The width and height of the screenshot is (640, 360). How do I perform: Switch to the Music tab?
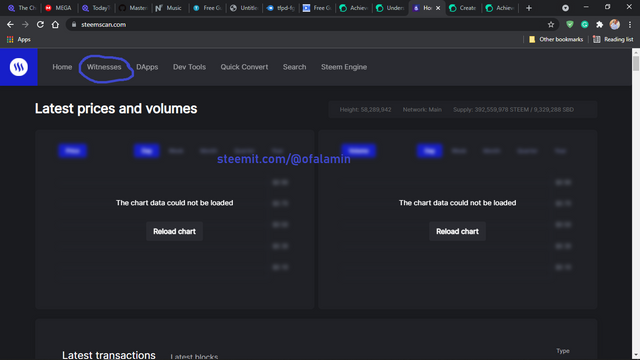pyautogui.click(x=169, y=8)
